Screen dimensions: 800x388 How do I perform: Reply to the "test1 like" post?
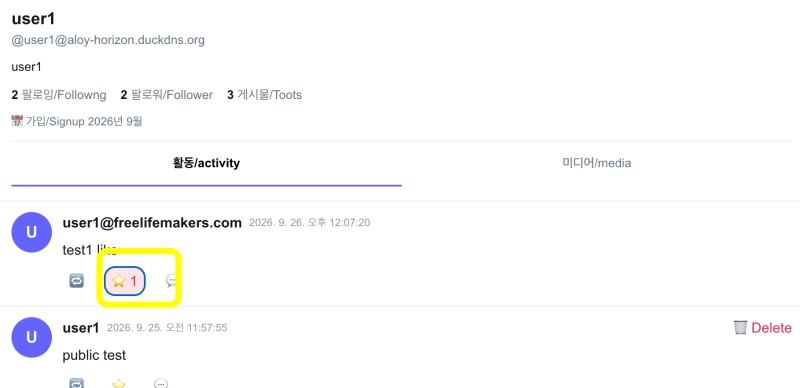172,281
